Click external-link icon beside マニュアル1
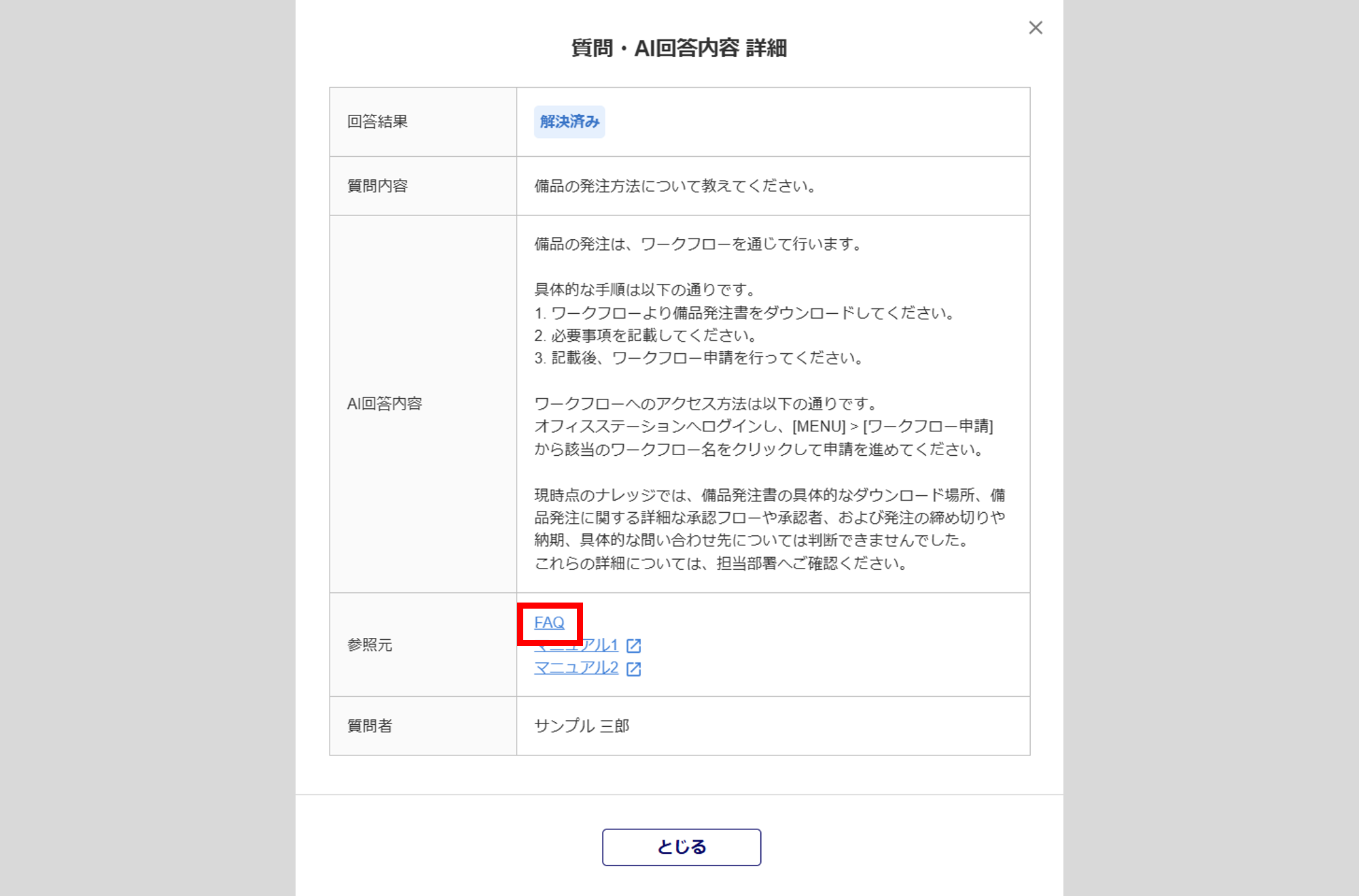The height and width of the screenshot is (896, 1359). pos(633,646)
